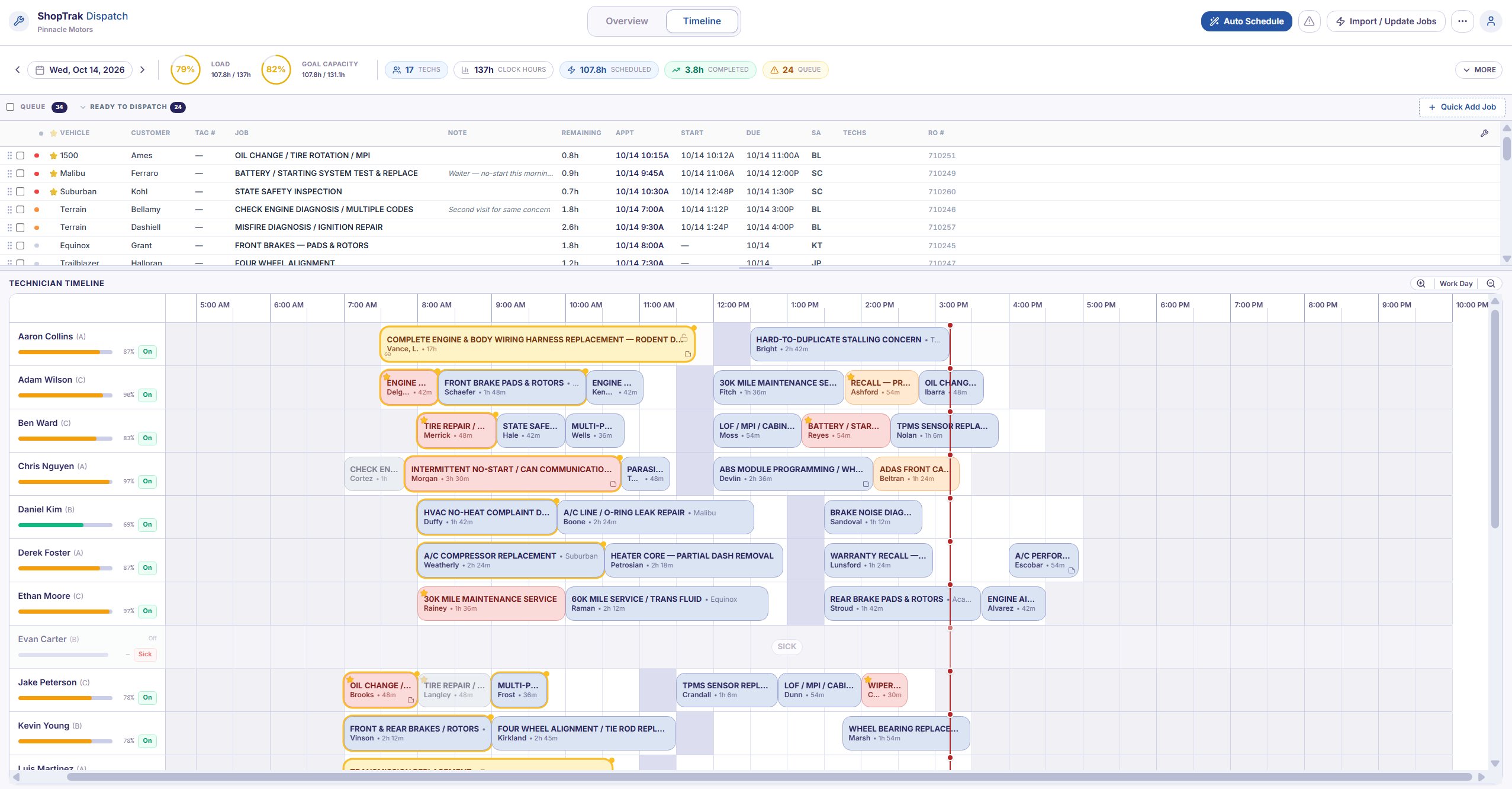
Task: Check the box for Malibu Ferraro row
Action: (20, 174)
